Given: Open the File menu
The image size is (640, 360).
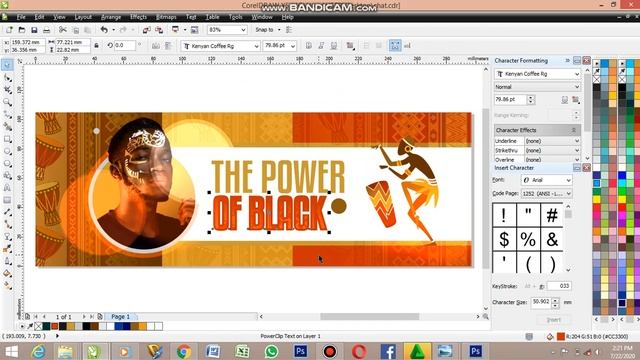Looking at the screenshot, I should [x=21, y=17].
